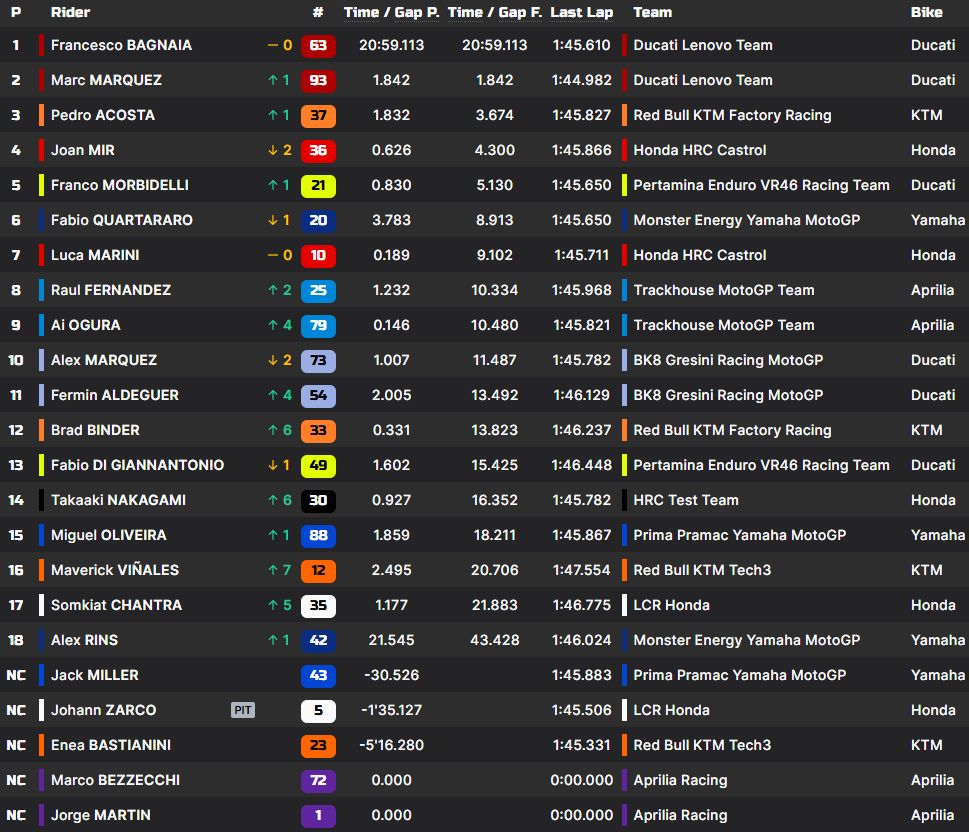Sort by the Rider column header
The width and height of the screenshot is (969, 832).
(x=70, y=12)
